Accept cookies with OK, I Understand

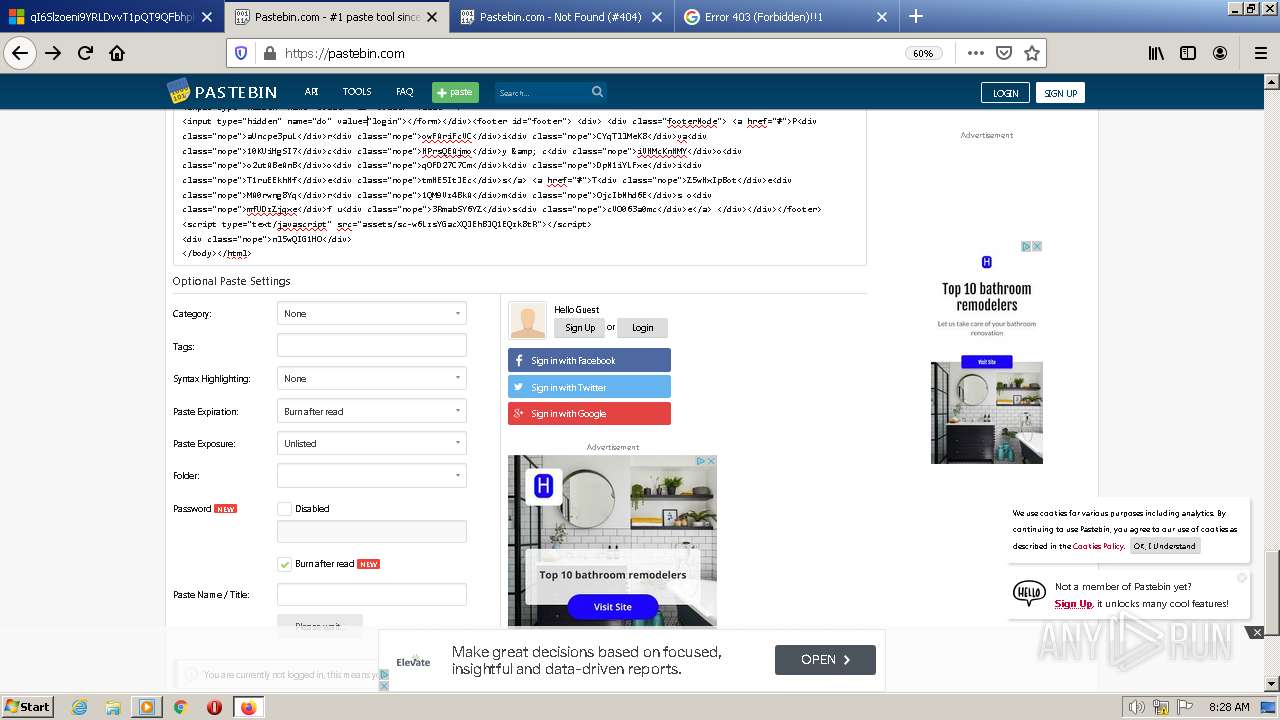coord(1164,546)
